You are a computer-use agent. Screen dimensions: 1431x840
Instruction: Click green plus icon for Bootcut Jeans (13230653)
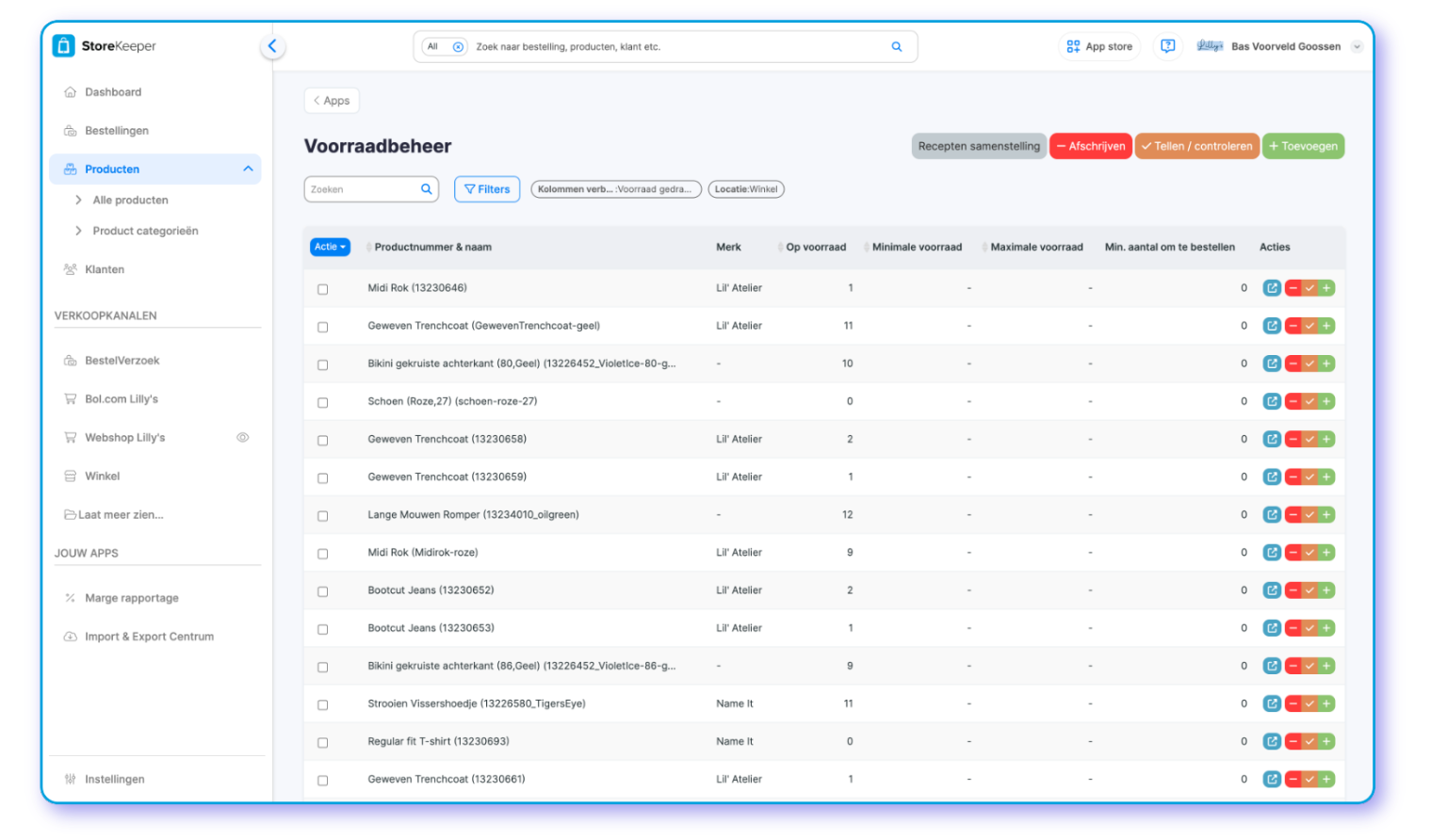click(1326, 628)
